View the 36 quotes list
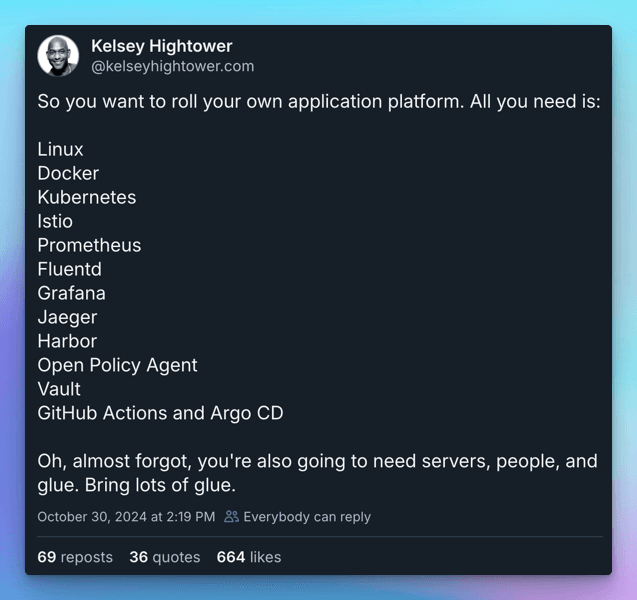Viewport: 637px width, 600px height. 165,557
